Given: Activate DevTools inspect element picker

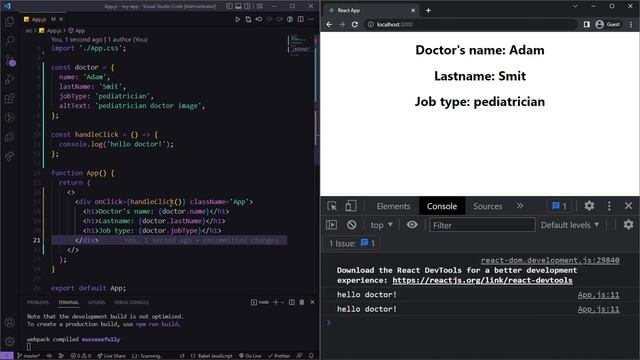Looking at the screenshot, I should point(332,206).
